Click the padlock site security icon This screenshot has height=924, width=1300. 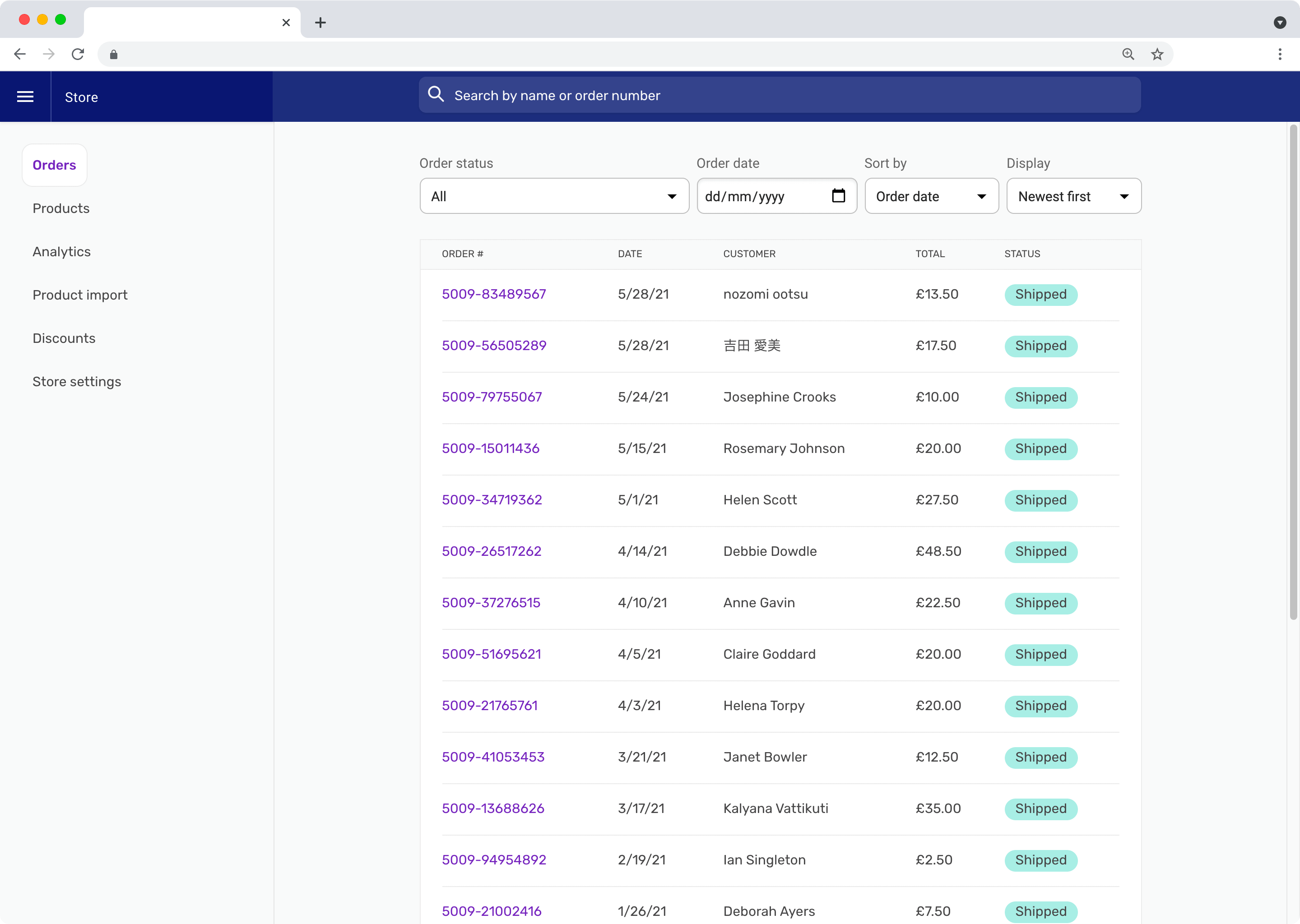[x=113, y=54]
